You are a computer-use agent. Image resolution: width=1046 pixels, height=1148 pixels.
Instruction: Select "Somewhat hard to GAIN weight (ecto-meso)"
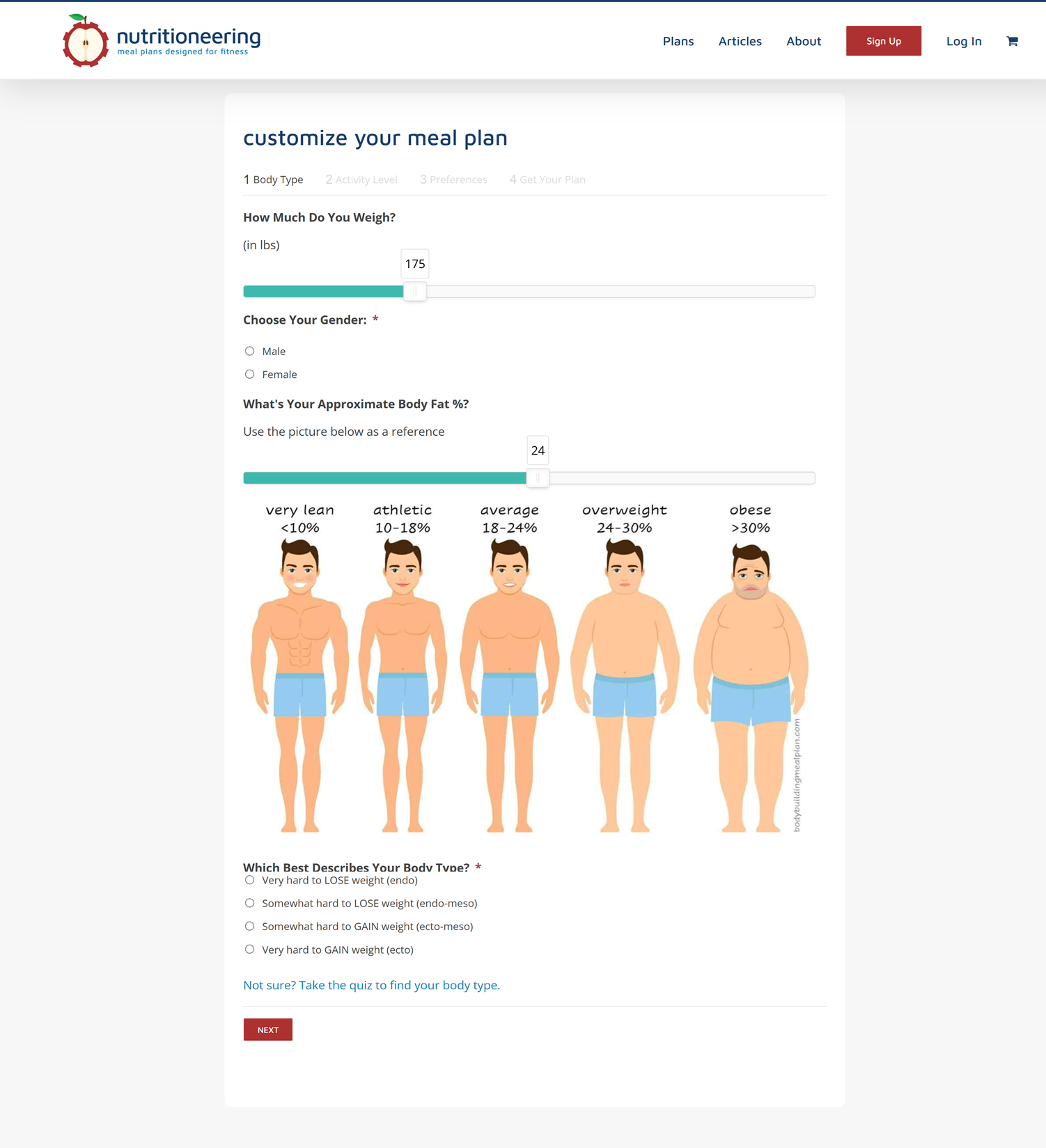tap(249, 926)
